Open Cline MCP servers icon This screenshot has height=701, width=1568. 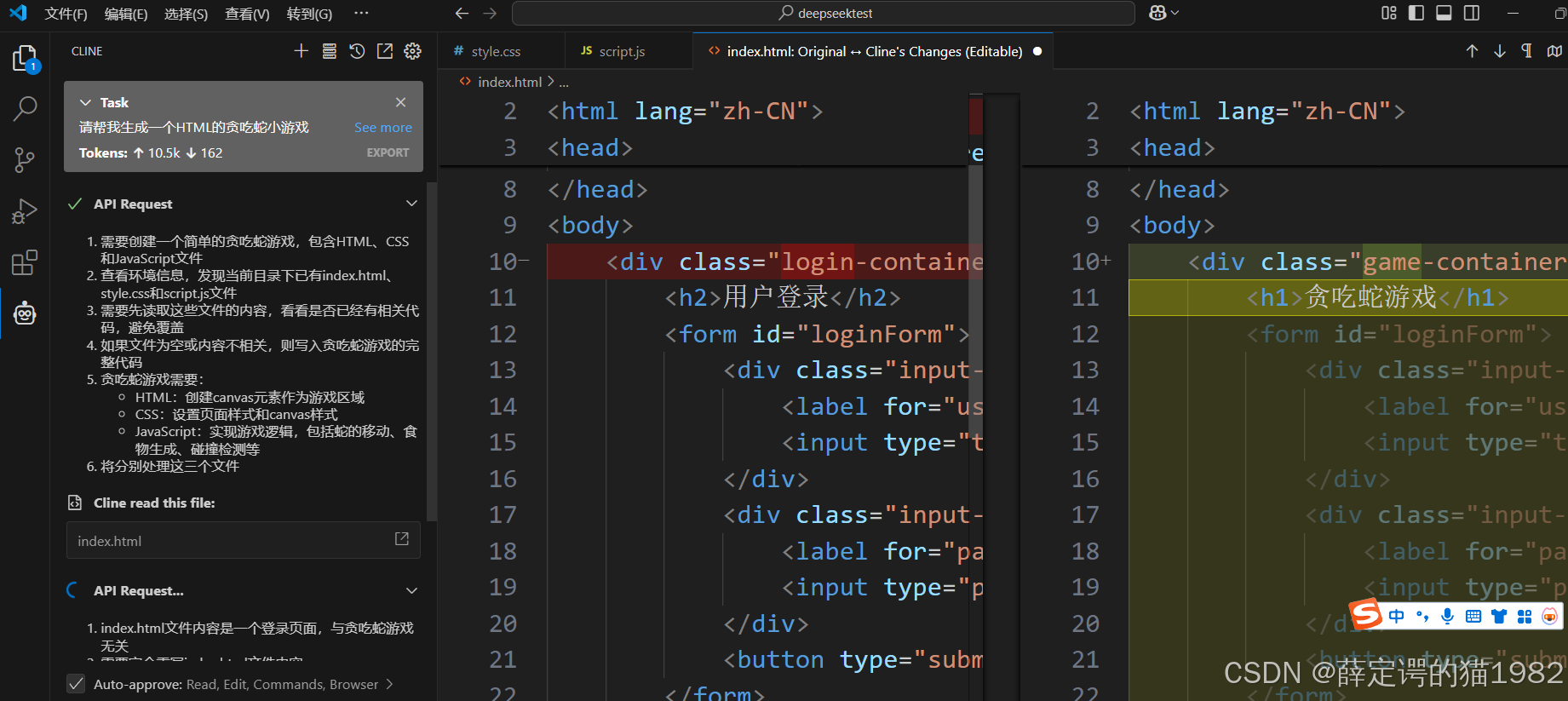[x=329, y=51]
